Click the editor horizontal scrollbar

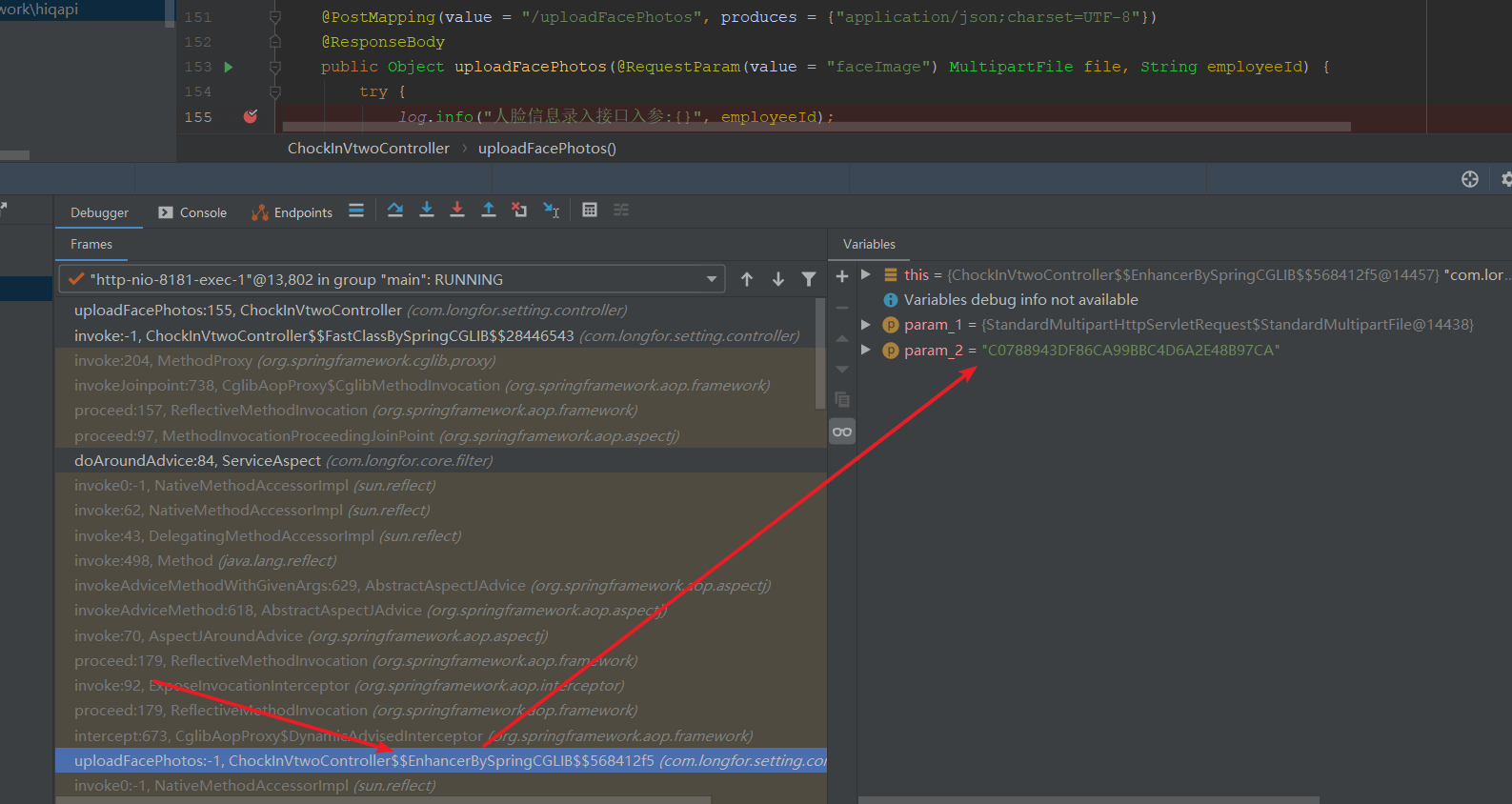pyautogui.click(x=816, y=127)
